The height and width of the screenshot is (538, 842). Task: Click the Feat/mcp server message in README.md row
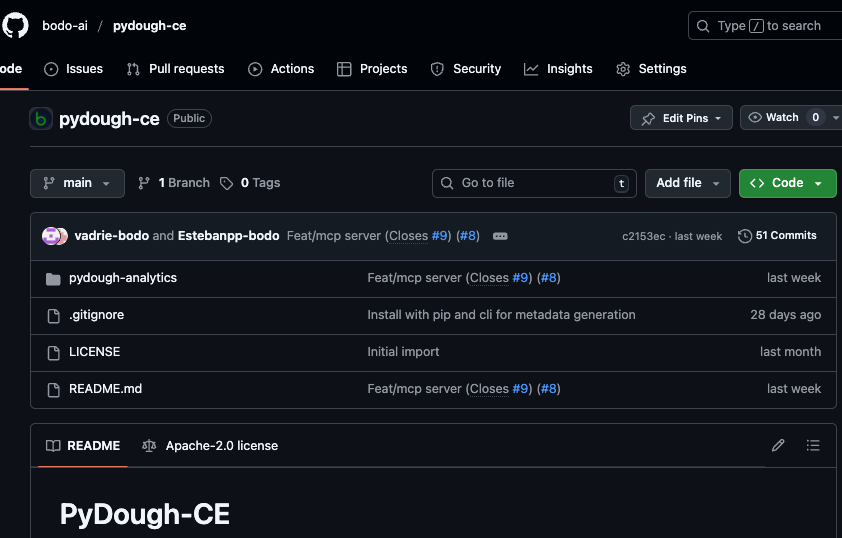coord(415,389)
